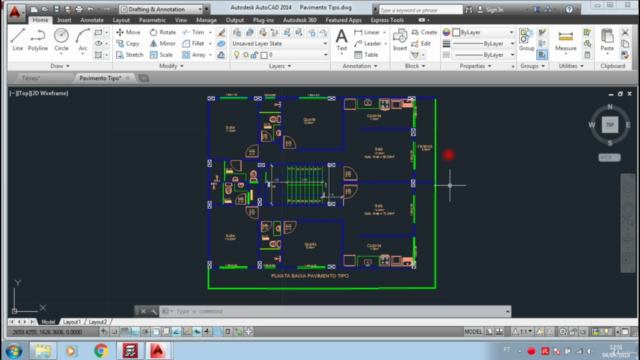Toggle the layer lock icon
640x360 pixels.
254,55
